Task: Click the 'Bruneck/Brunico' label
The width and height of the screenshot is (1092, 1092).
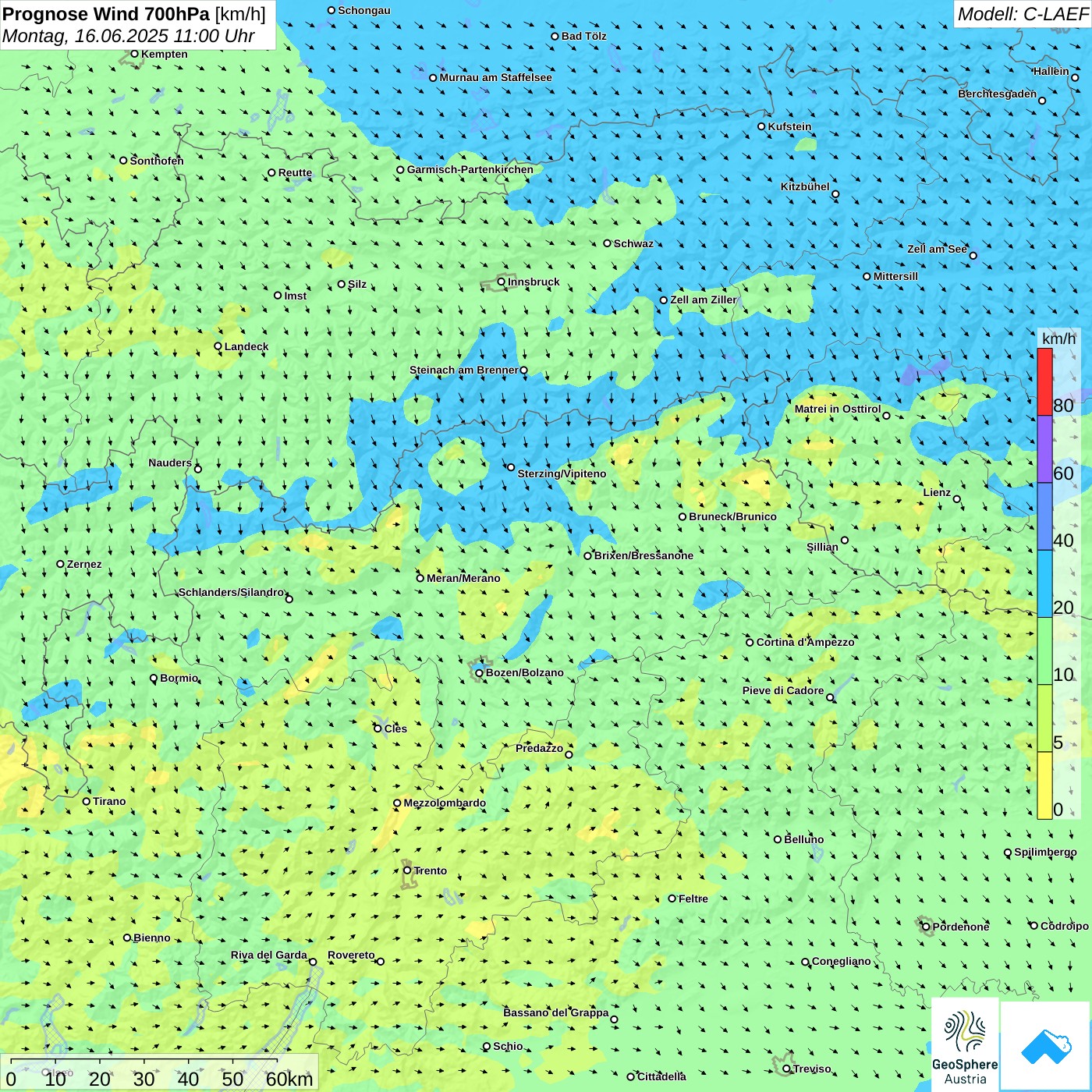Action: pyautogui.click(x=733, y=516)
